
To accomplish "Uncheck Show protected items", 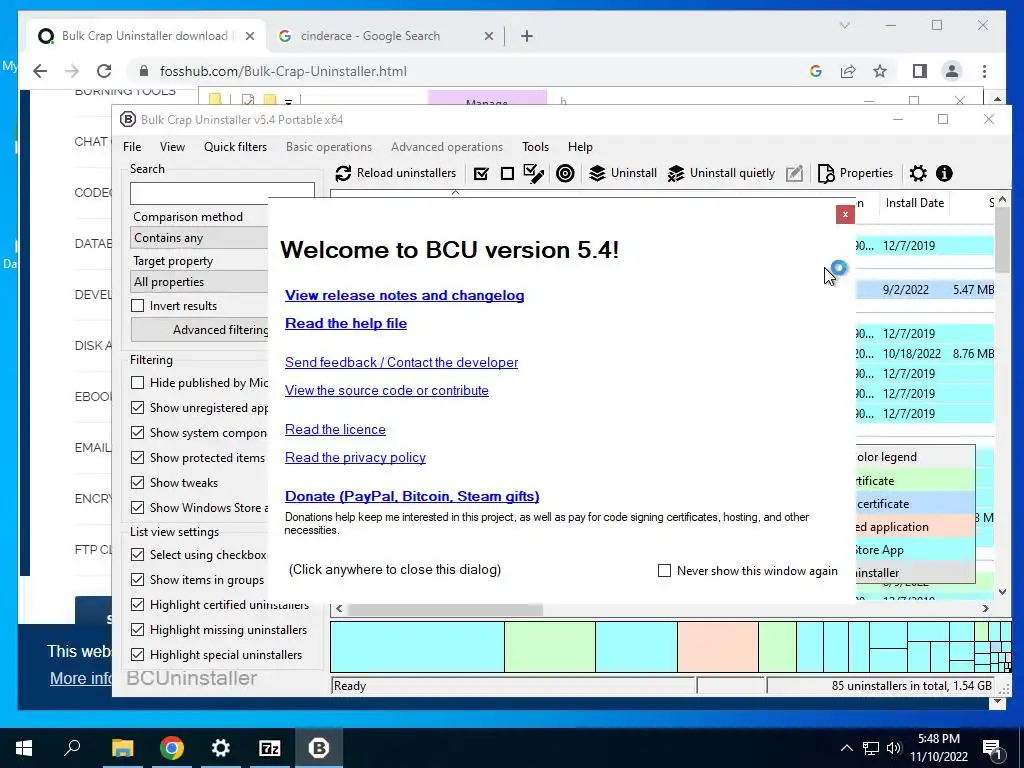I will (x=137, y=458).
